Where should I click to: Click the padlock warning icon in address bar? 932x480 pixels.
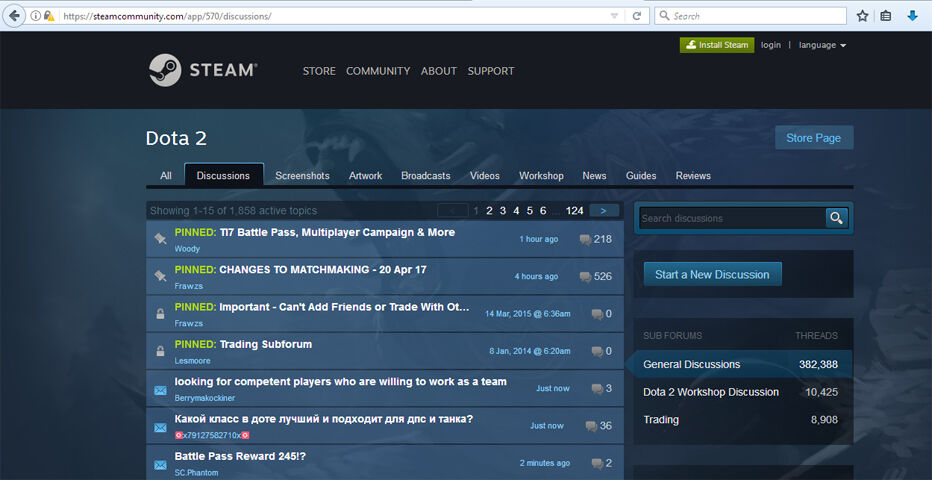(x=49, y=16)
